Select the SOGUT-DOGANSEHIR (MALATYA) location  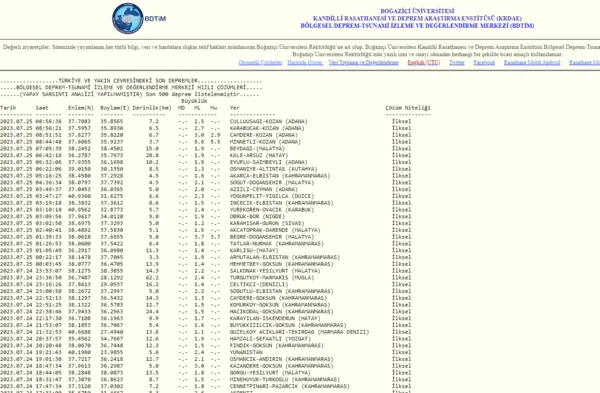(x=272, y=183)
